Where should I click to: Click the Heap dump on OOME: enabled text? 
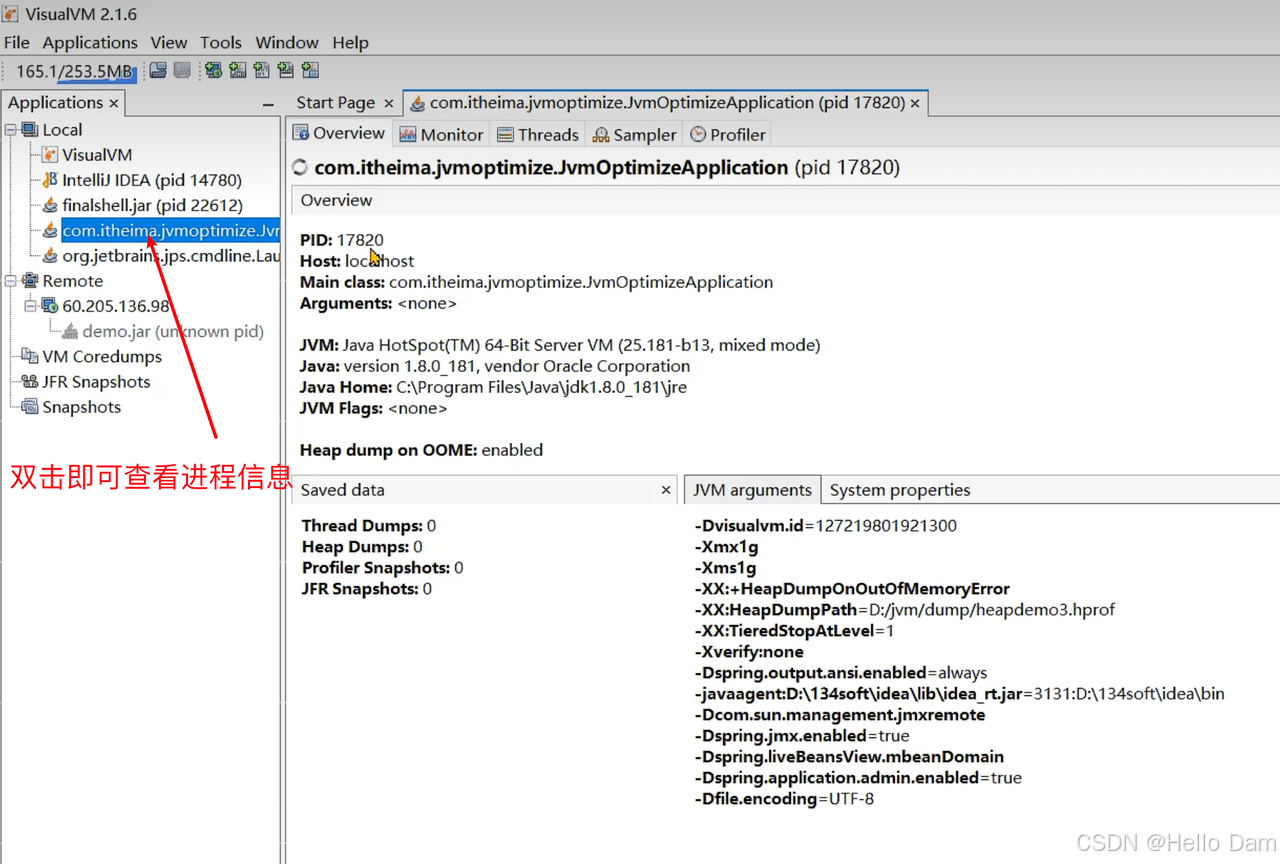pyautogui.click(x=421, y=450)
